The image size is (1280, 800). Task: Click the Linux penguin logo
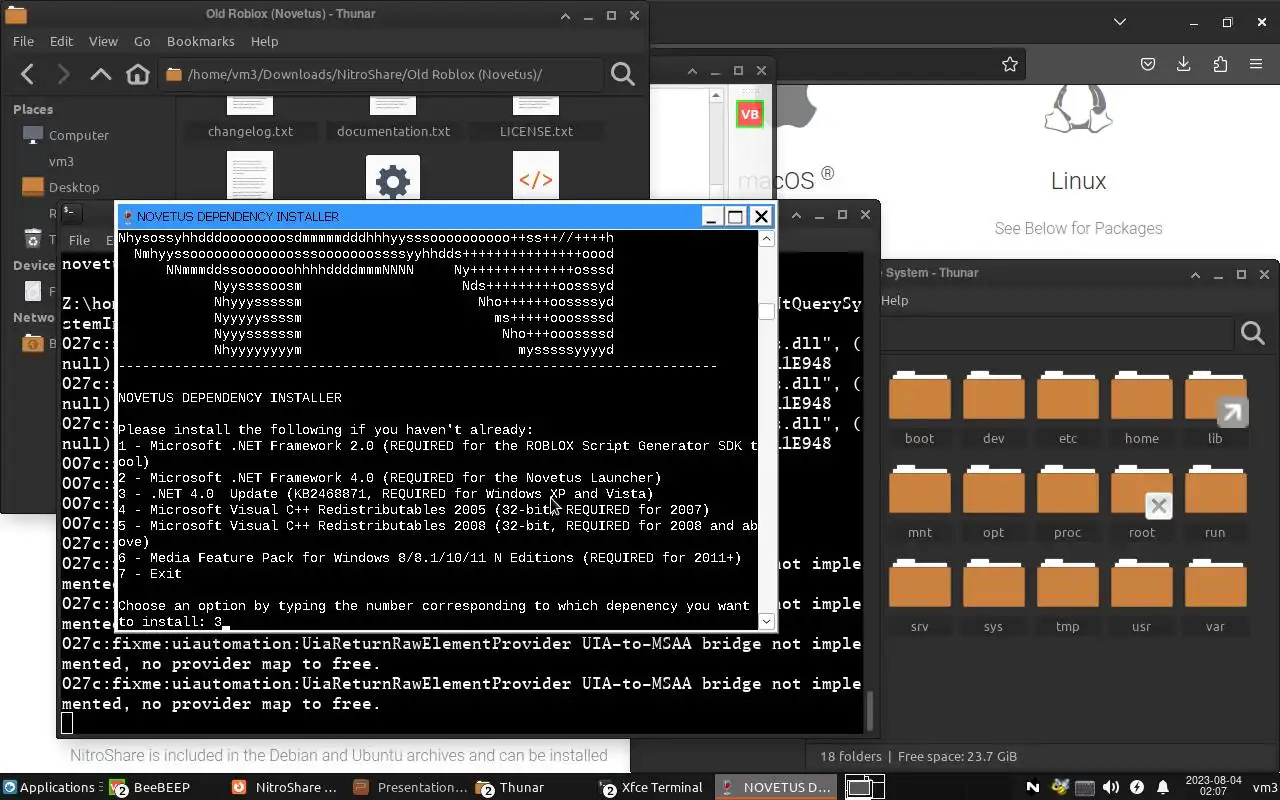[1078, 109]
